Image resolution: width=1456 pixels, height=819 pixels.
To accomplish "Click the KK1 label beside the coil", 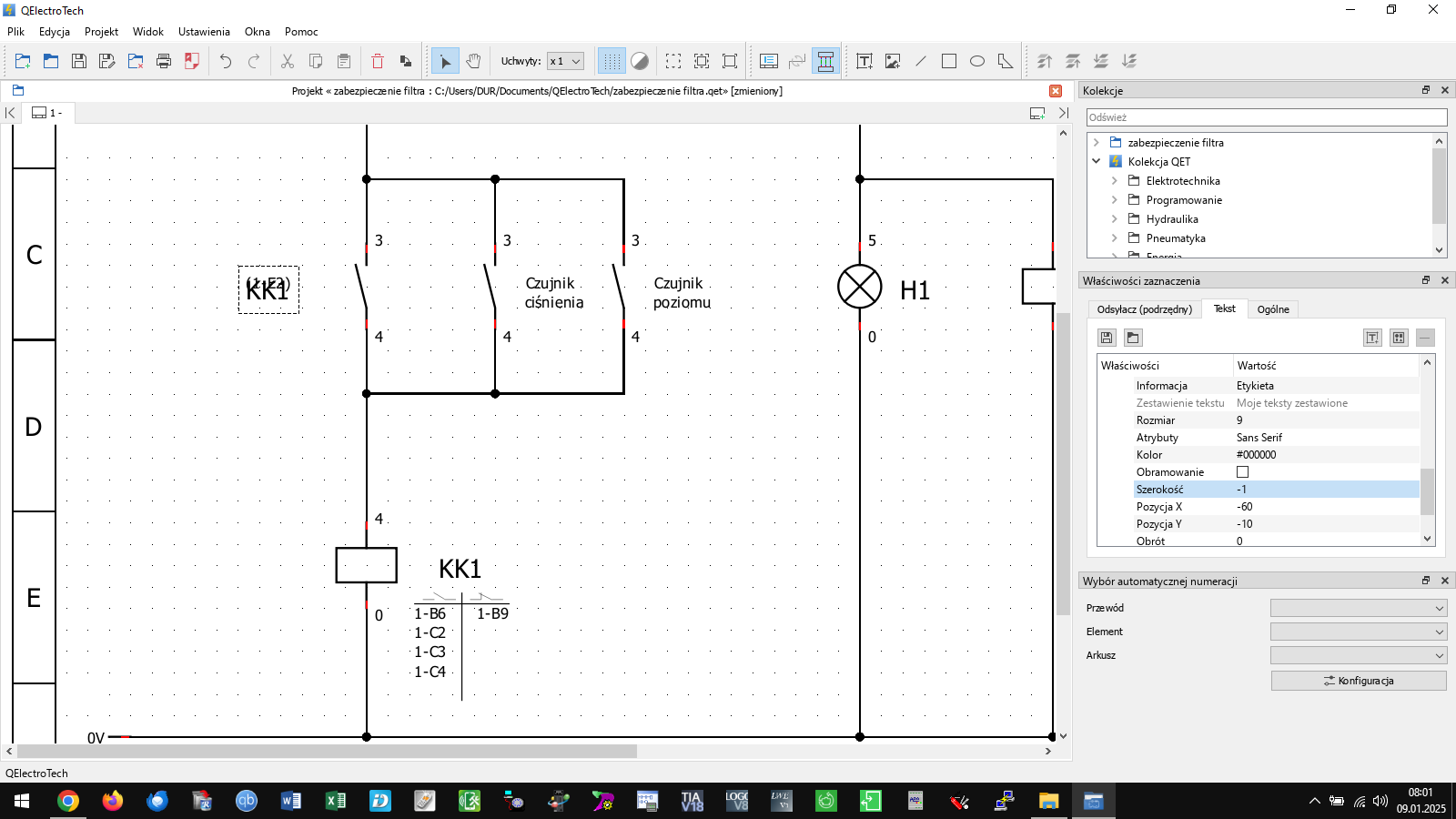I will tap(460, 570).
